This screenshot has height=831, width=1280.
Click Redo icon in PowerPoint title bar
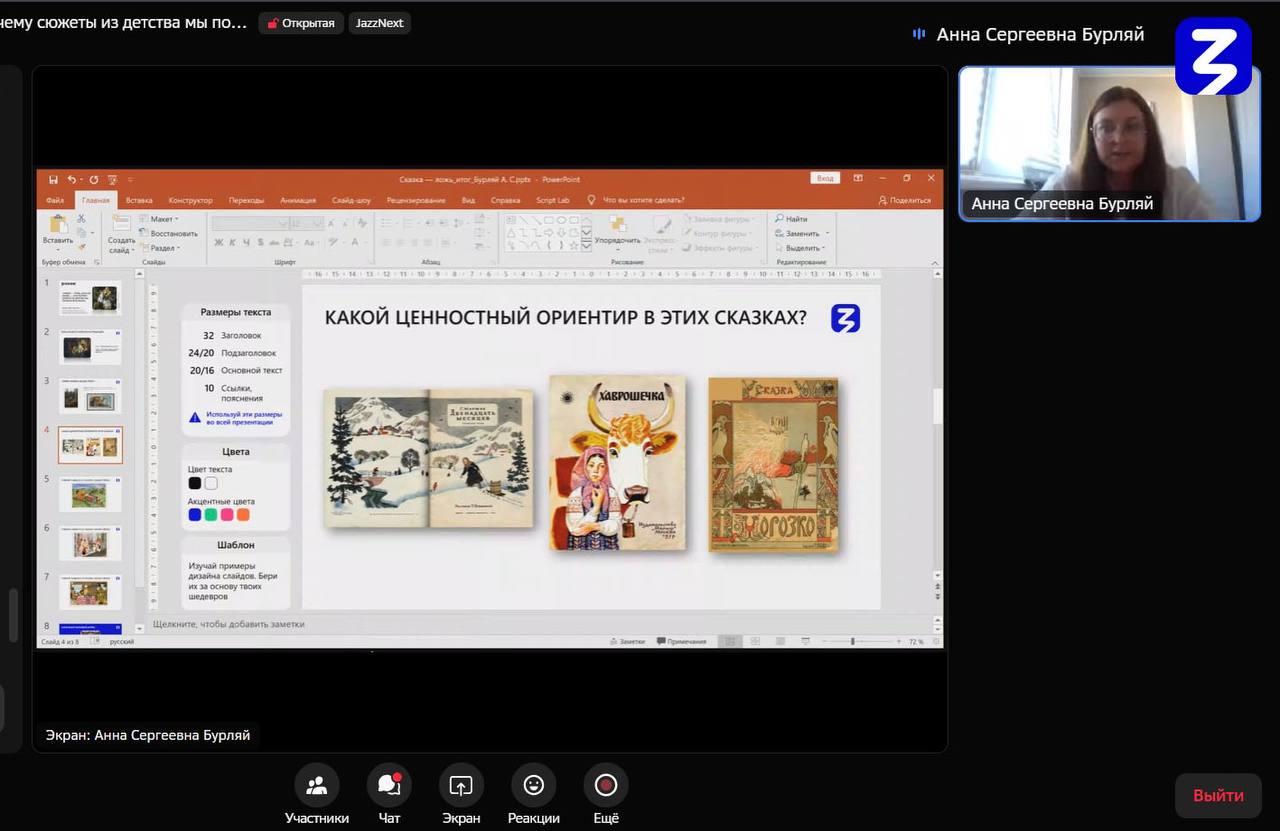pyautogui.click(x=93, y=179)
